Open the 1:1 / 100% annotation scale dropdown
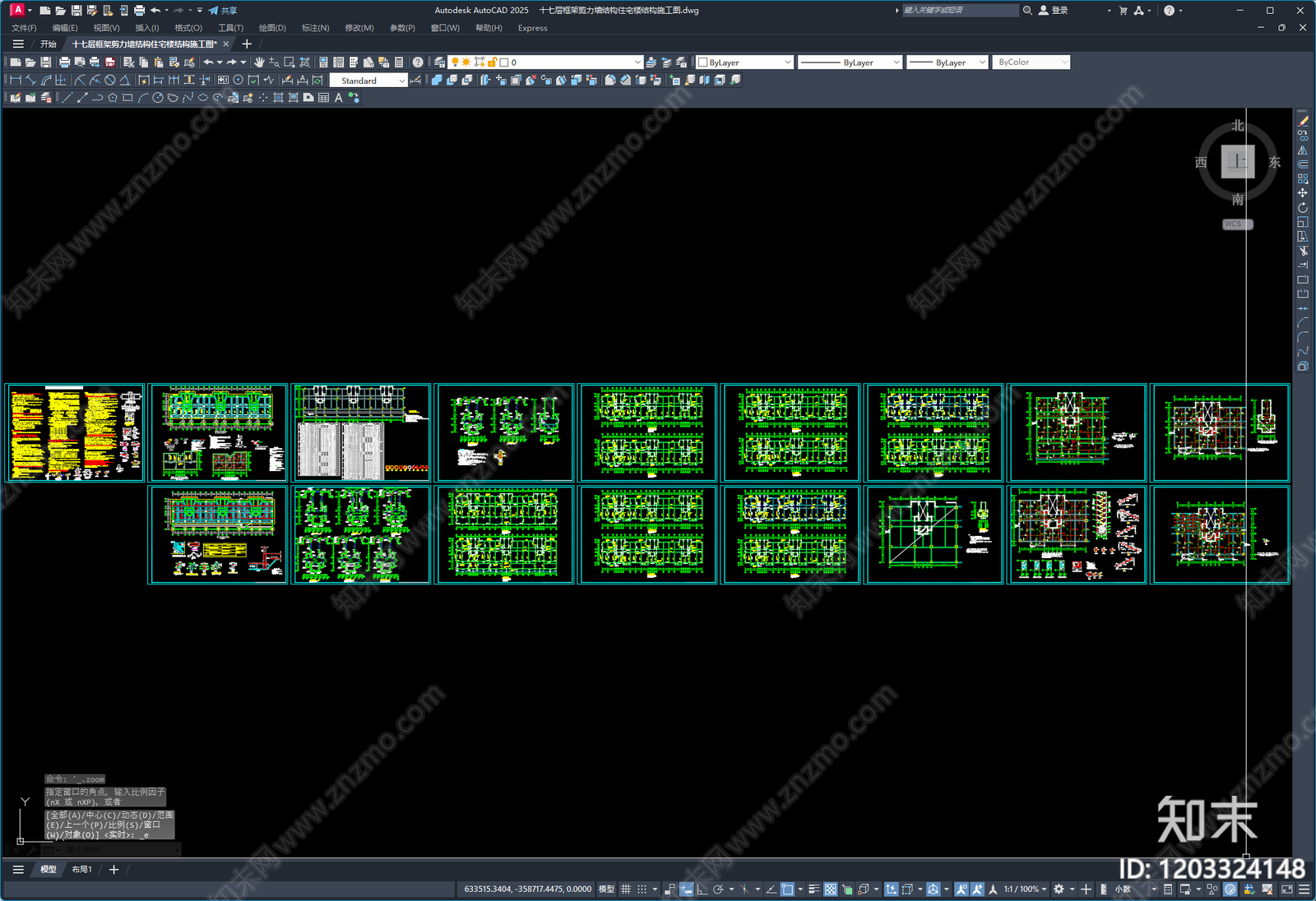This screenshot has width=1316, height=901. (1025, 889)
